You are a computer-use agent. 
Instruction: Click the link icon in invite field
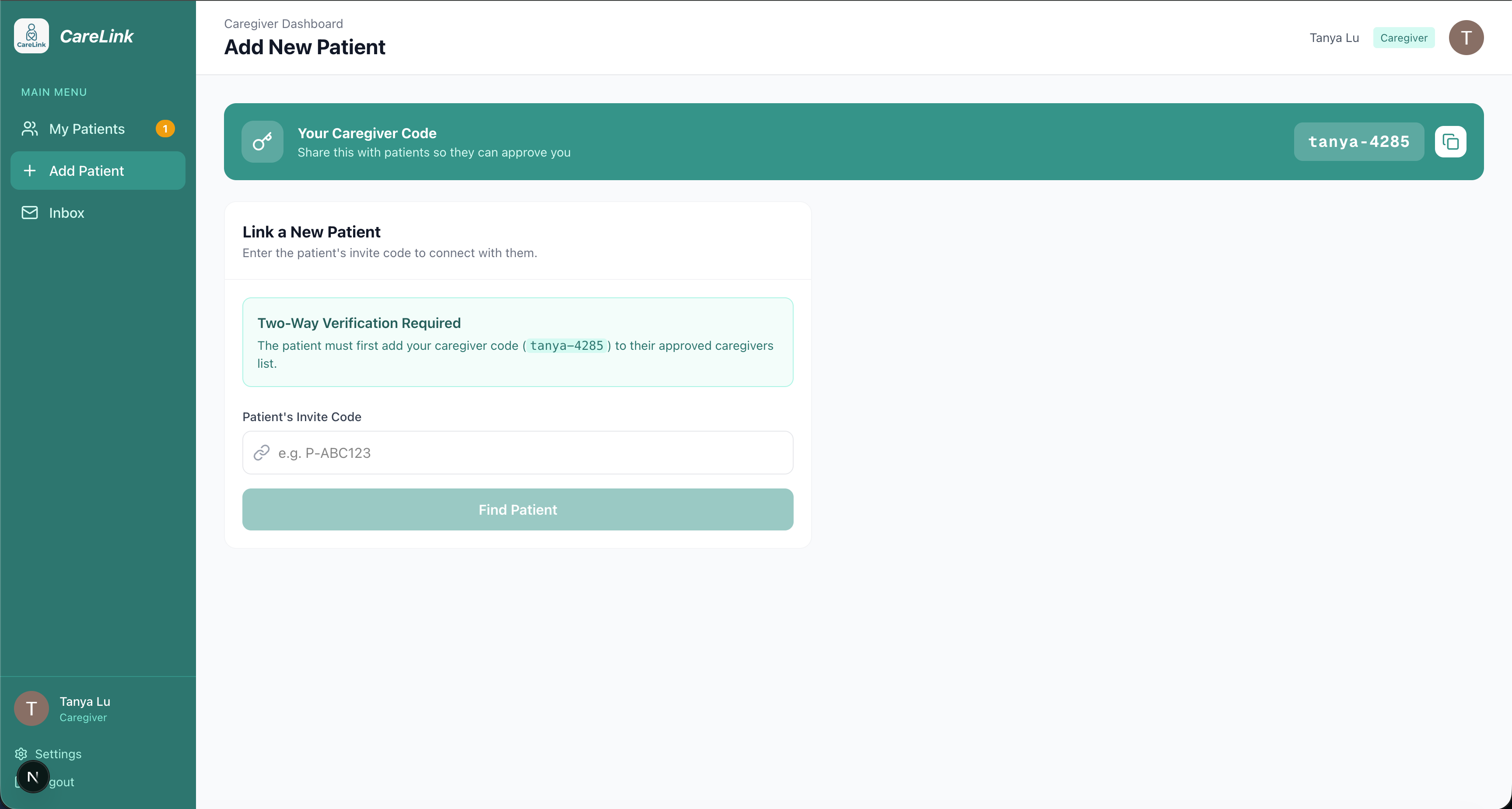point(261,453)
